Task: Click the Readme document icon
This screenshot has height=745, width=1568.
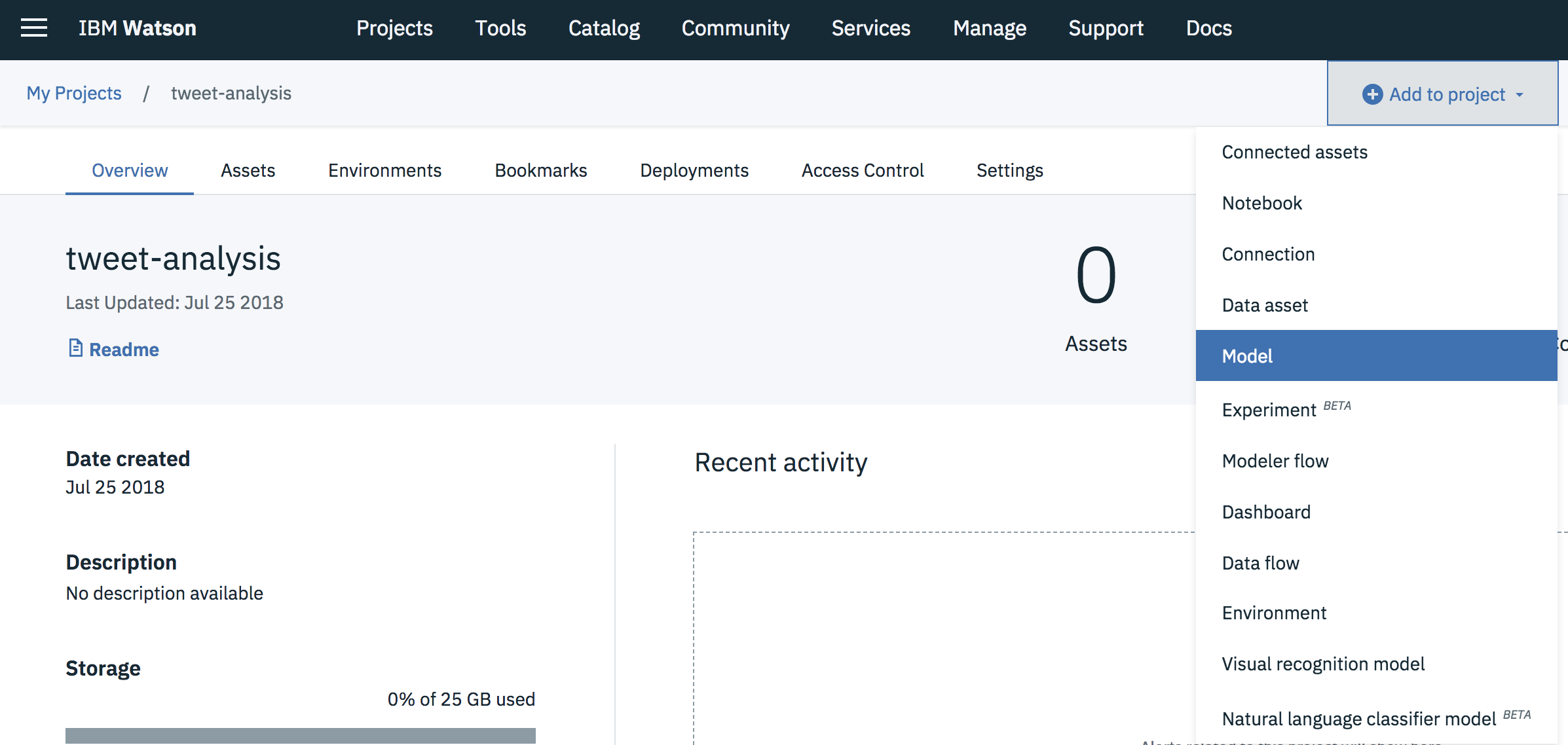Action: click(75, 348)
